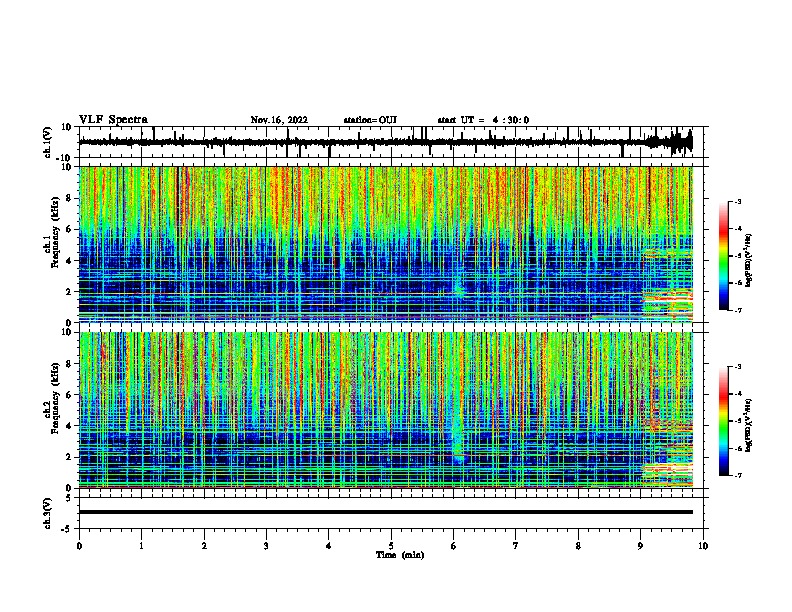
Task: Click time axis tick label "4"
Action: click(329, 546)
